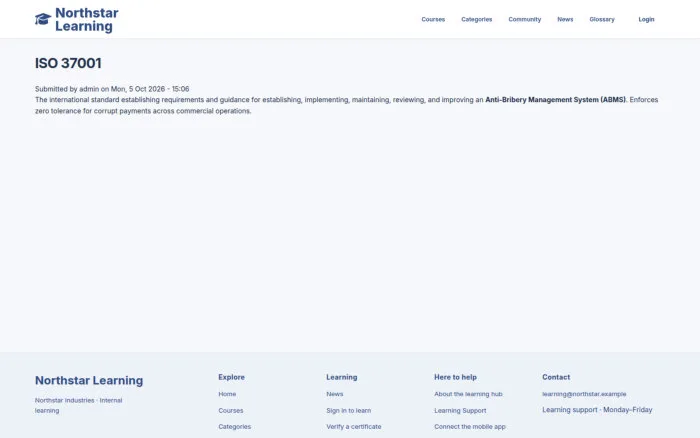Open the Community navigation link

coord(525,19)
